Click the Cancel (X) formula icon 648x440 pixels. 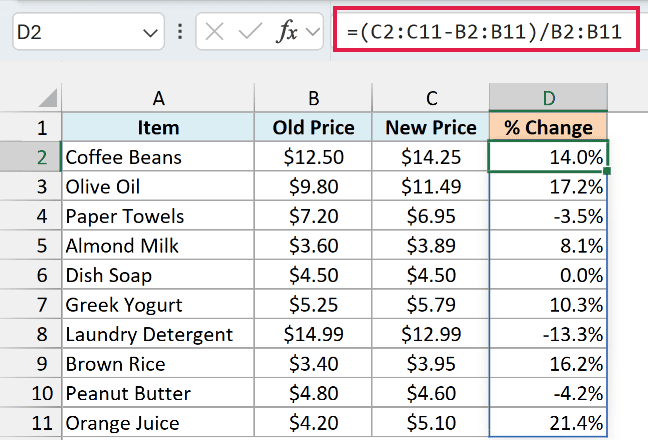(x=214, y=32)
